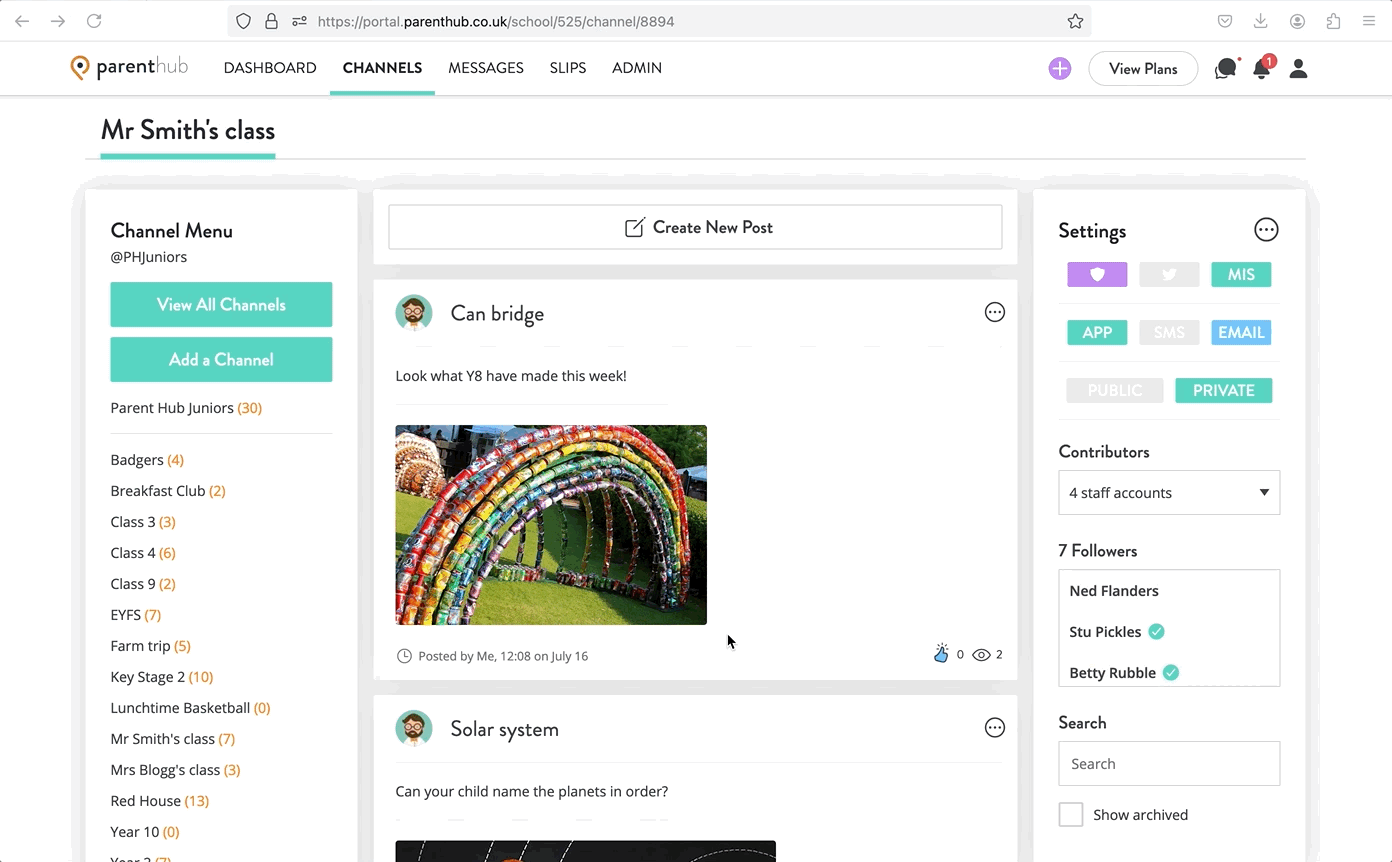Open the Year 10 channel
Viewport: 1392px width, 862px height.
click(x=145, y=832)
